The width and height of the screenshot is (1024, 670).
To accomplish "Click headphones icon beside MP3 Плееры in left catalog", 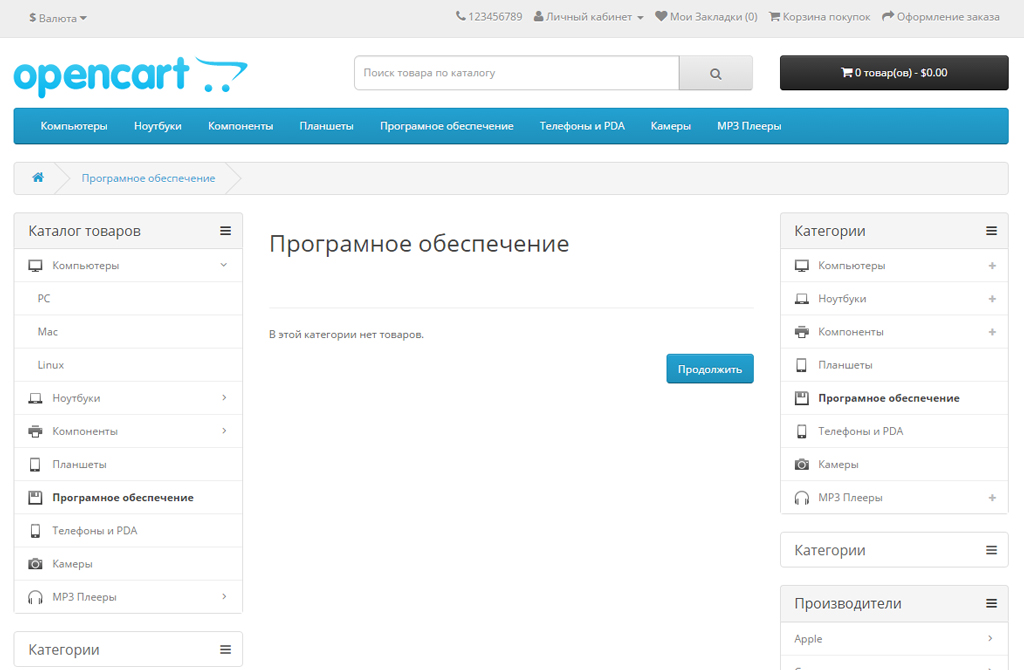I will 35,597.
